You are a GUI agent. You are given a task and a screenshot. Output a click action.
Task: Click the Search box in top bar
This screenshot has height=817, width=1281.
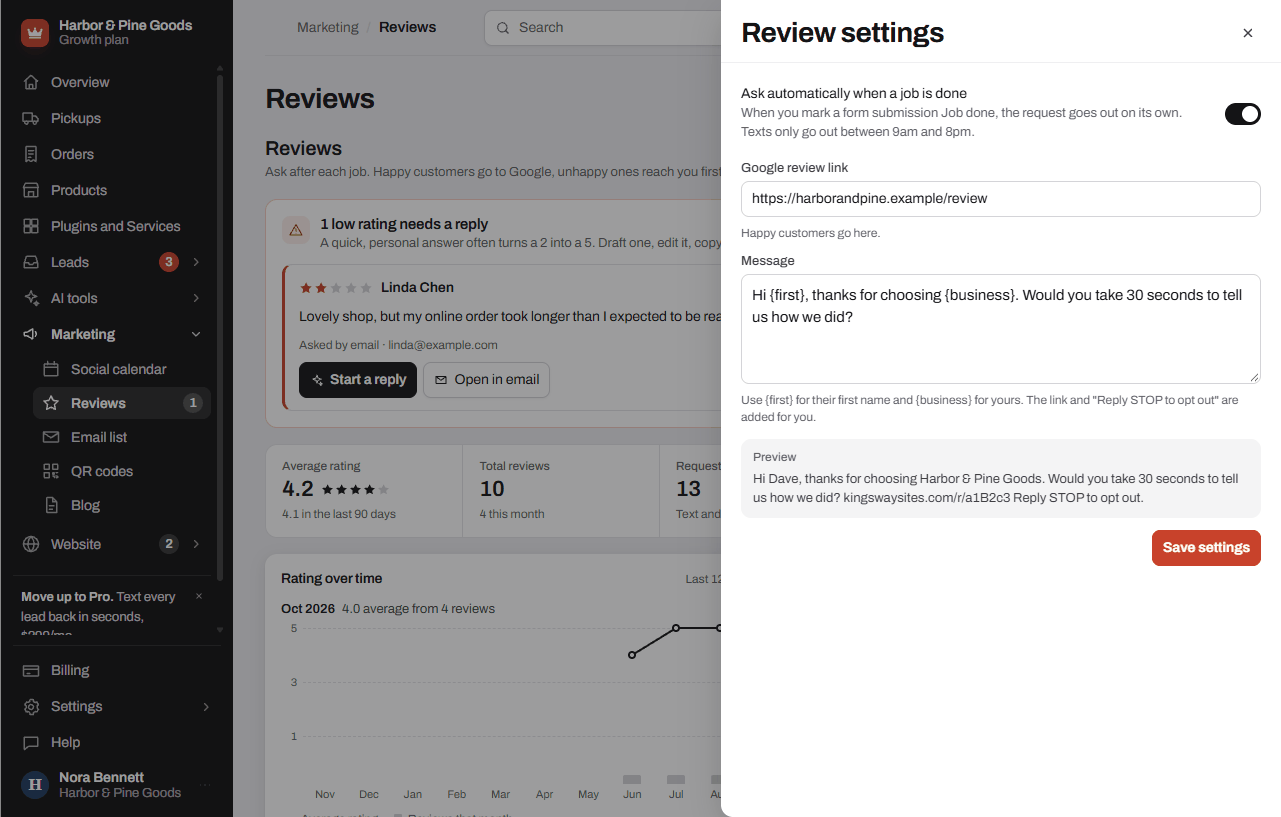602,28
